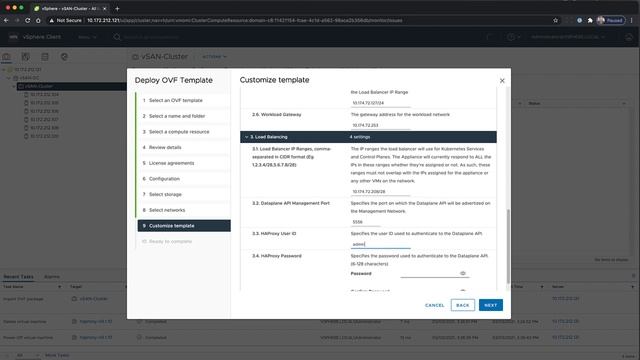Click the HAProxy Password input field
The height and width of the screenshot is (360, 640).
coord(429,273)
